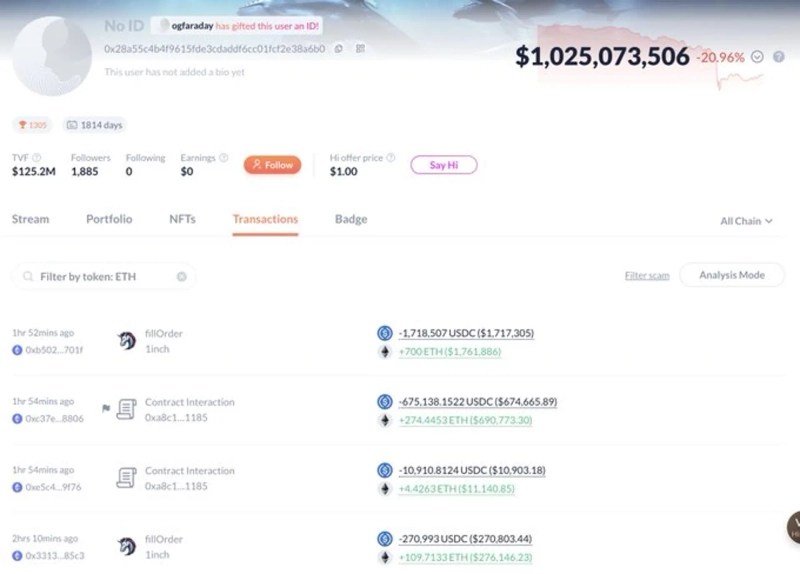
Task: Toggle Analysis Mode
Action: 731,275
